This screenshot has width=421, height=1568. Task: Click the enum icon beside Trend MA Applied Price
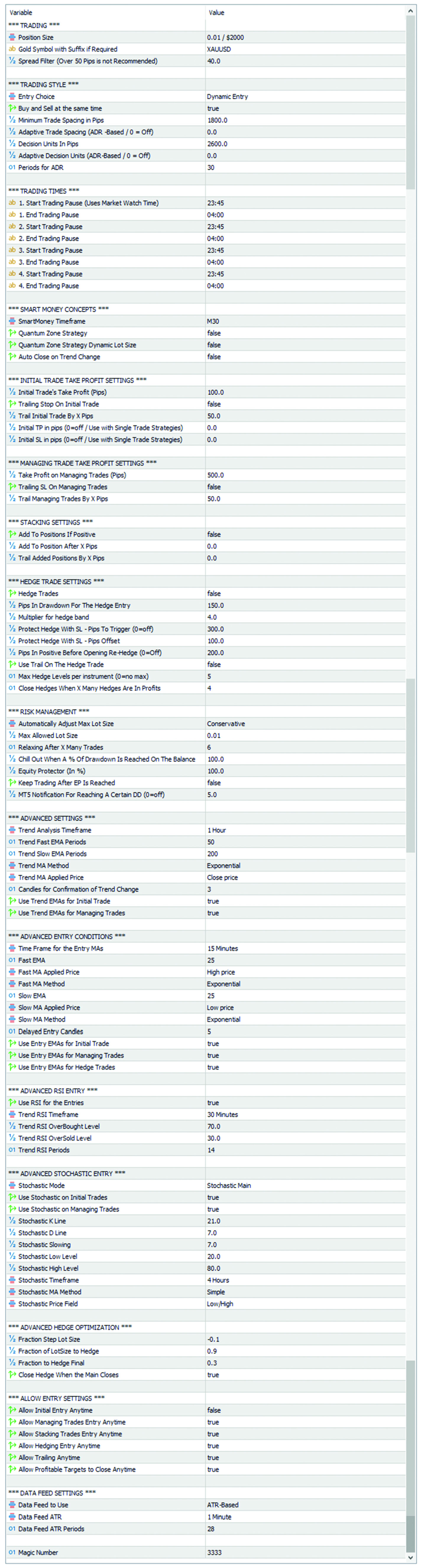pos(12,878)
